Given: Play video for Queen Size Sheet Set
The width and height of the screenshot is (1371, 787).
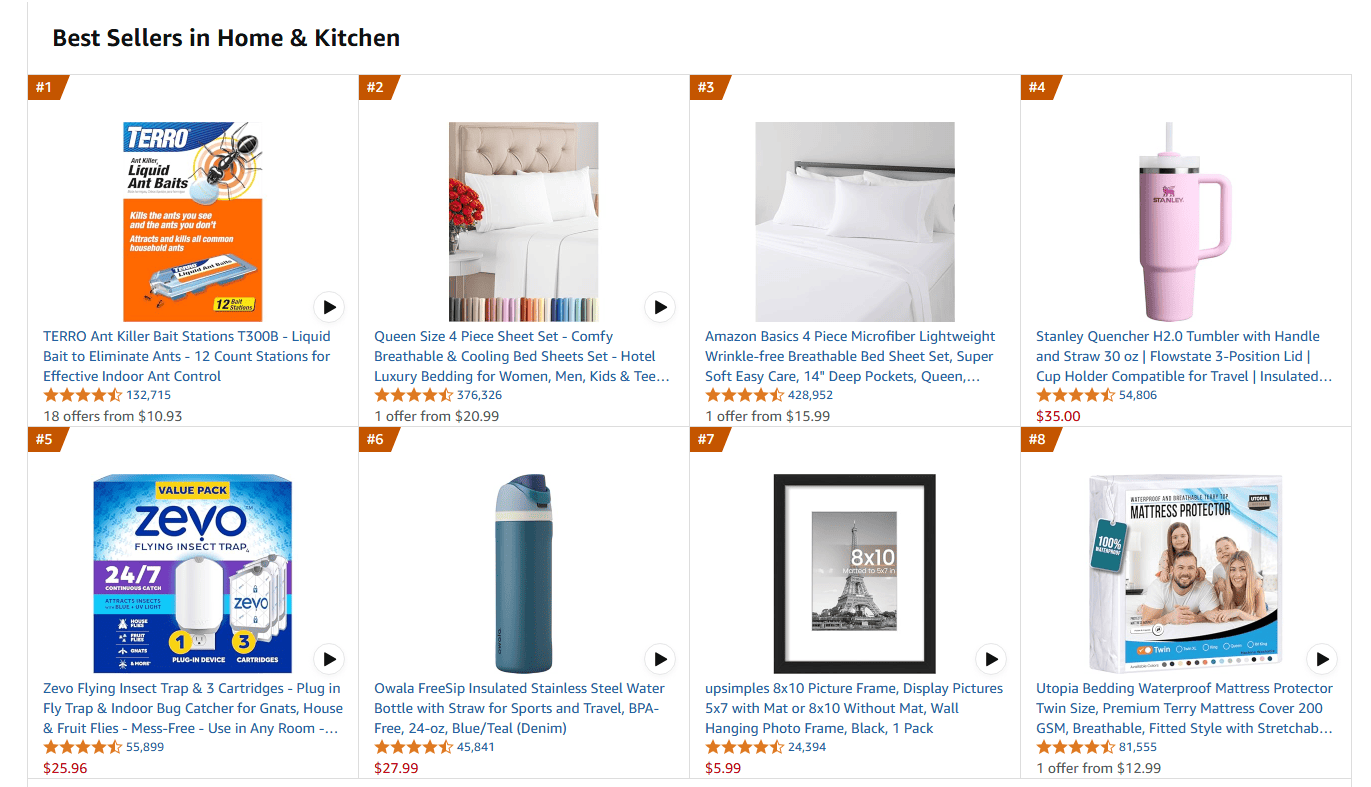Looking at the screenshot, I should pos(660,307).
